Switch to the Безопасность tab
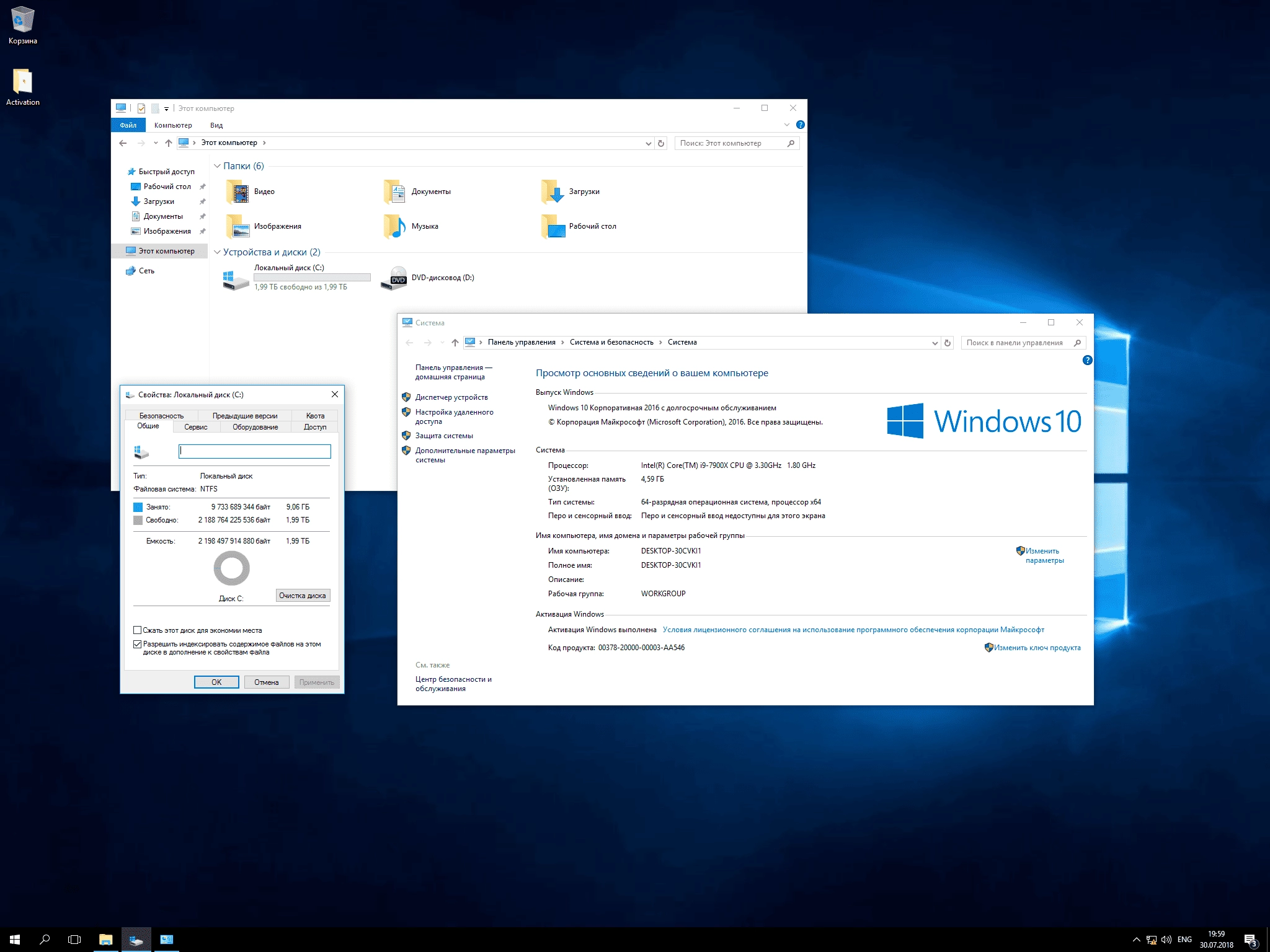This screenshot has width=1270, height=952. [161, 416]
